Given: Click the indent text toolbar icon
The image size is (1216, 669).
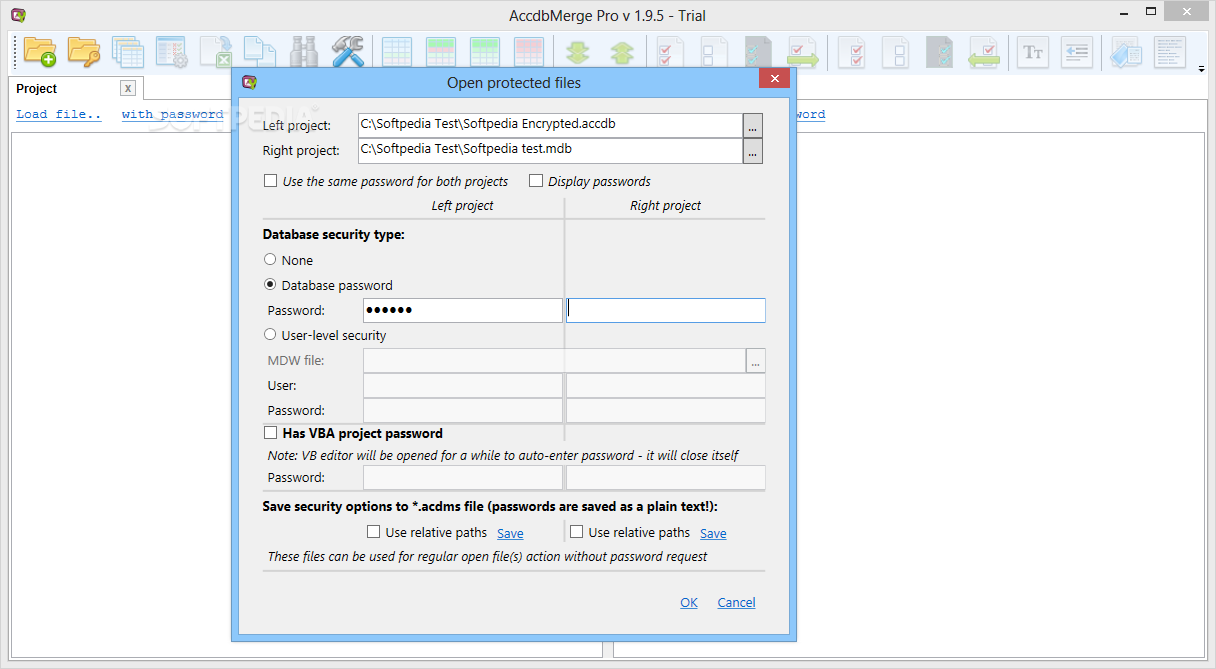Looking at the screenshot, I should 1077,51.
